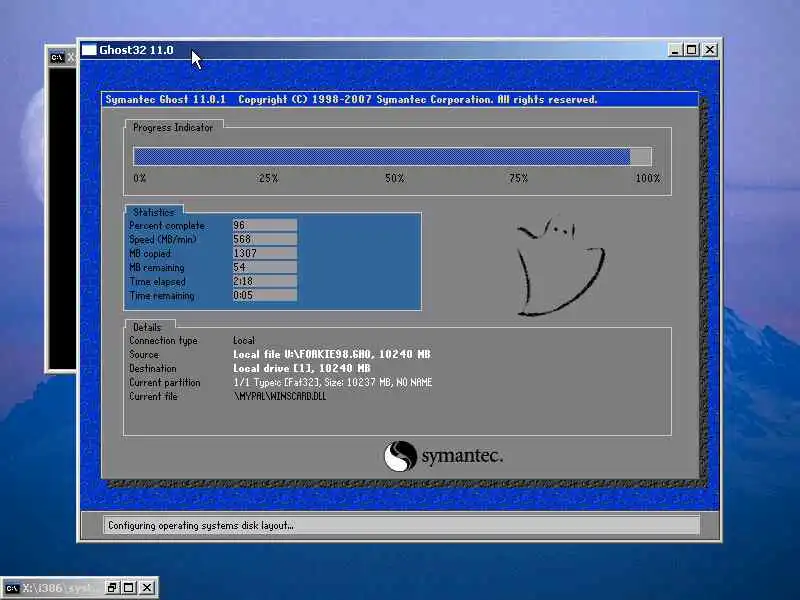The image size is (800, 600).
Task: Click the Current partition label
Action: click(x=164, y=382)
